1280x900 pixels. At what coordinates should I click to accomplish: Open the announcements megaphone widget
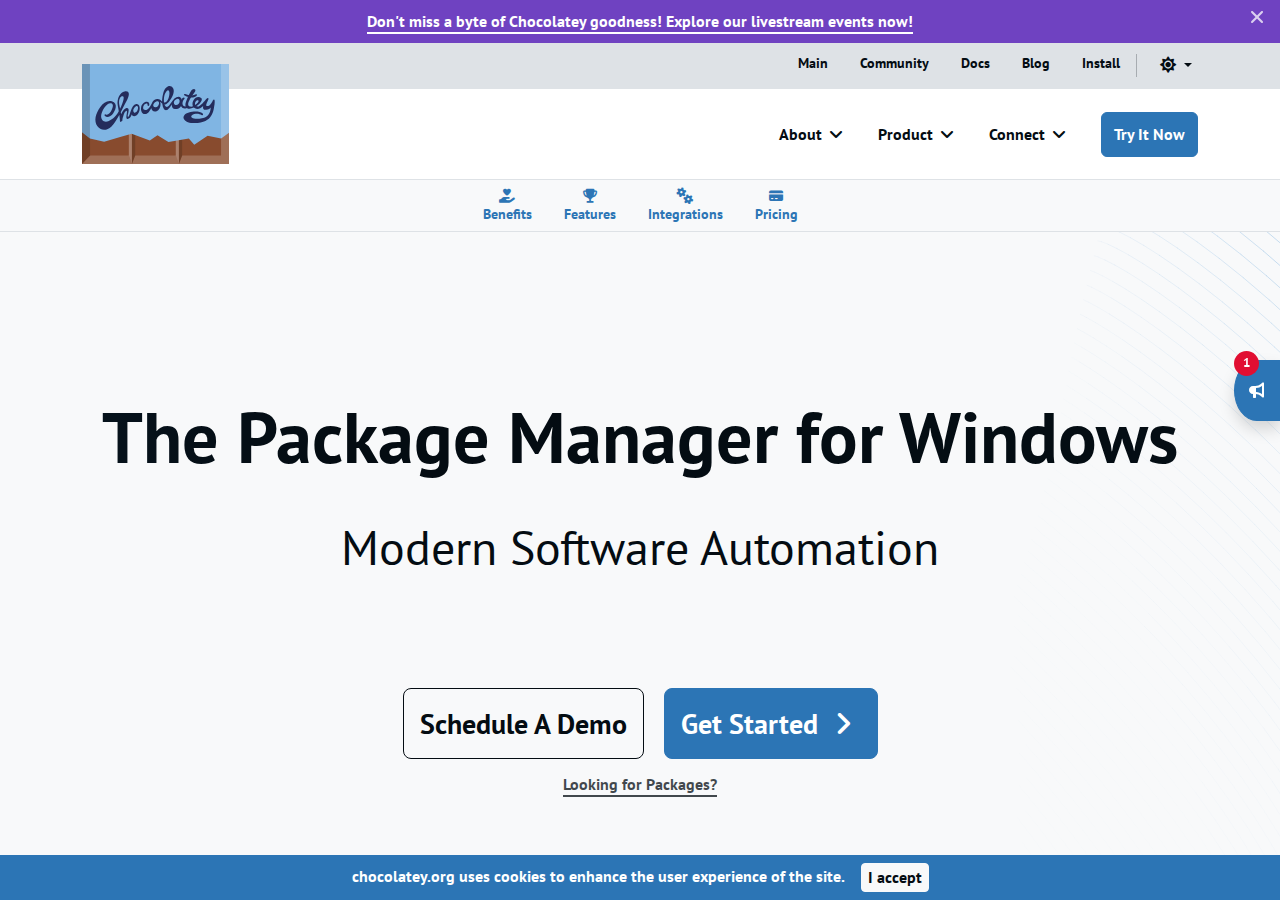tap(1257, 390)
